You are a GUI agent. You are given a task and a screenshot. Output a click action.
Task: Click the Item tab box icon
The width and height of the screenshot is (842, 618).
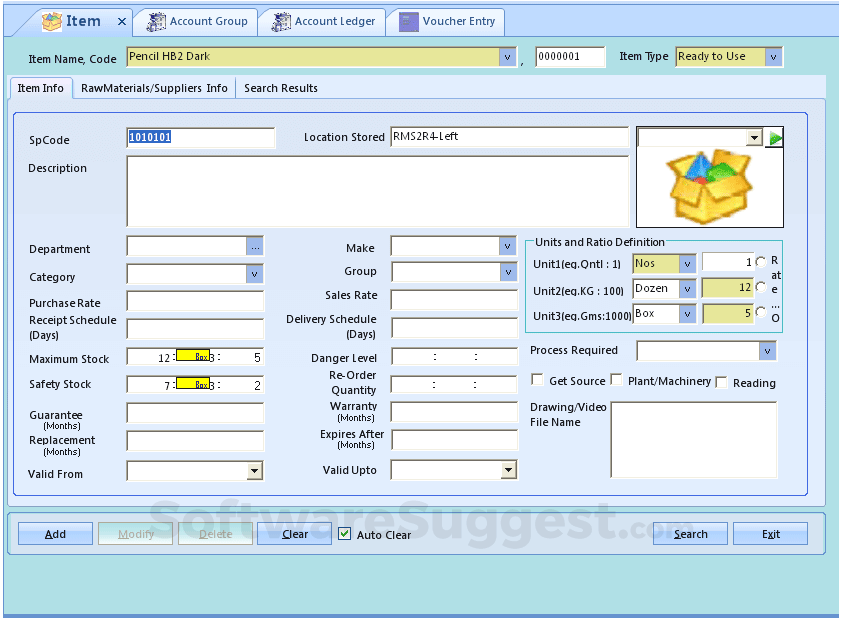52,21
